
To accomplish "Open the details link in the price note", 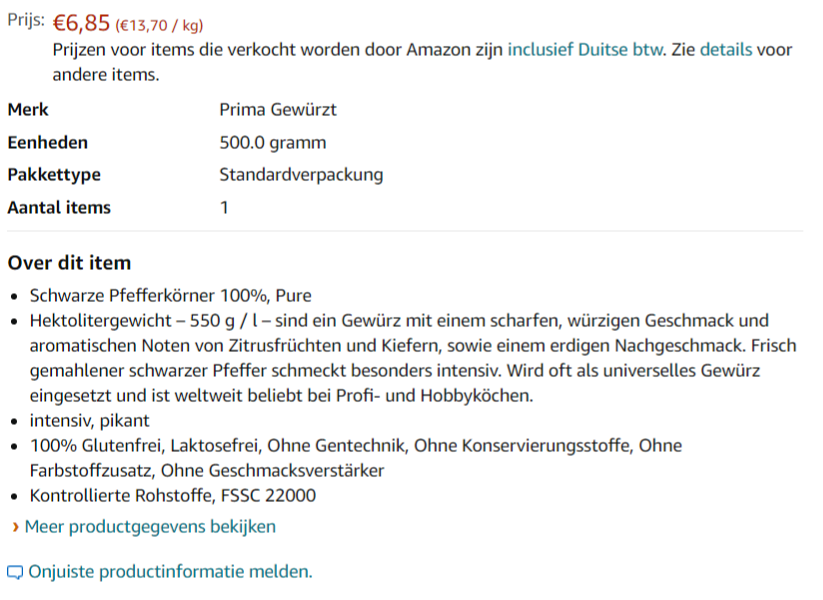I will (726, 50).
